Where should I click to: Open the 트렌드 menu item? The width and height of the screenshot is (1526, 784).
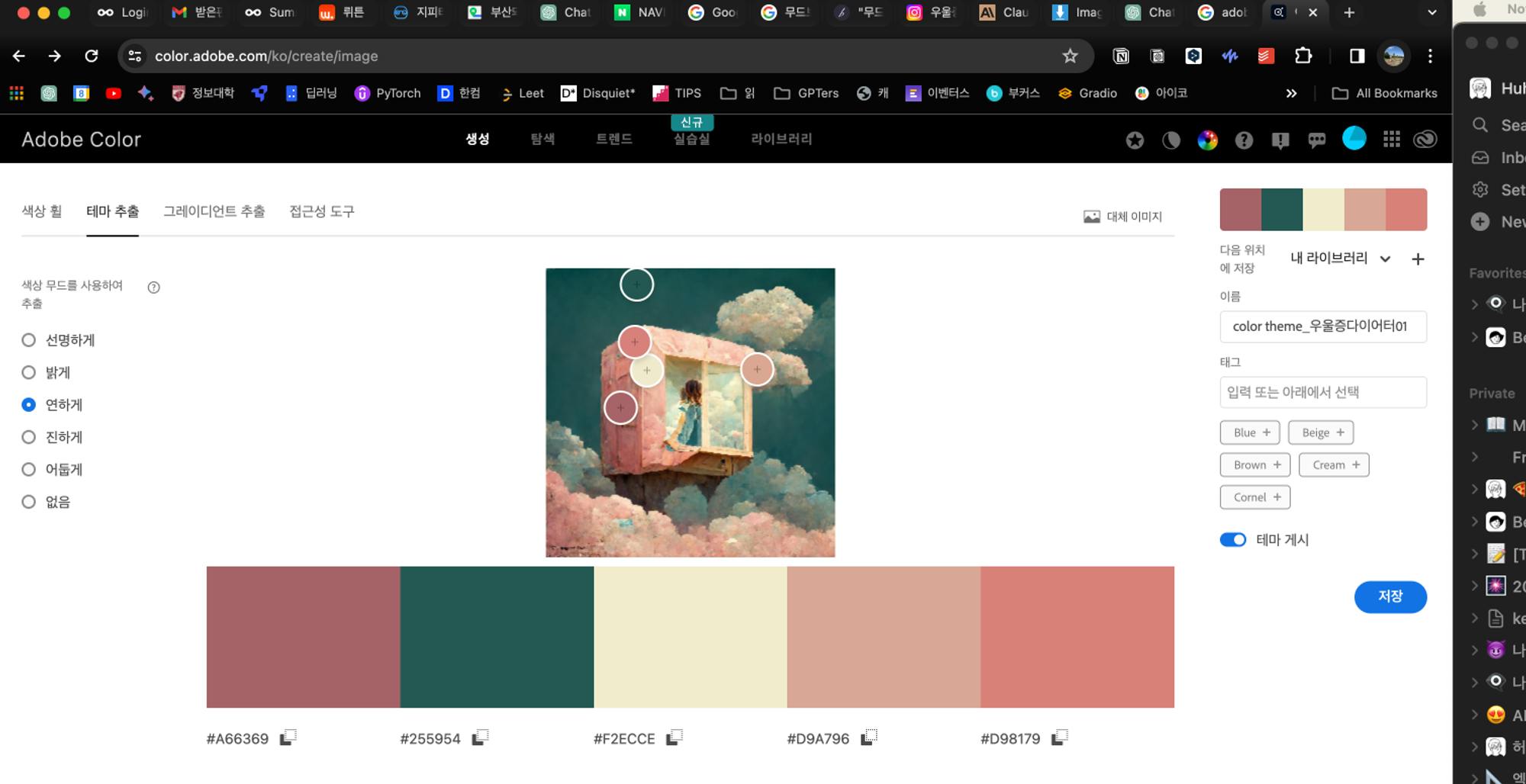[x=614, y=139]
